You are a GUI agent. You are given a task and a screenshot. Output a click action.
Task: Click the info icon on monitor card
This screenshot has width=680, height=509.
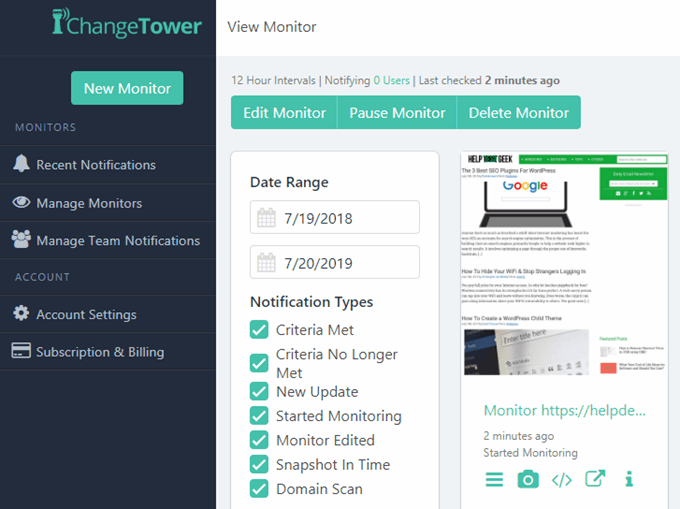[629, 479]
